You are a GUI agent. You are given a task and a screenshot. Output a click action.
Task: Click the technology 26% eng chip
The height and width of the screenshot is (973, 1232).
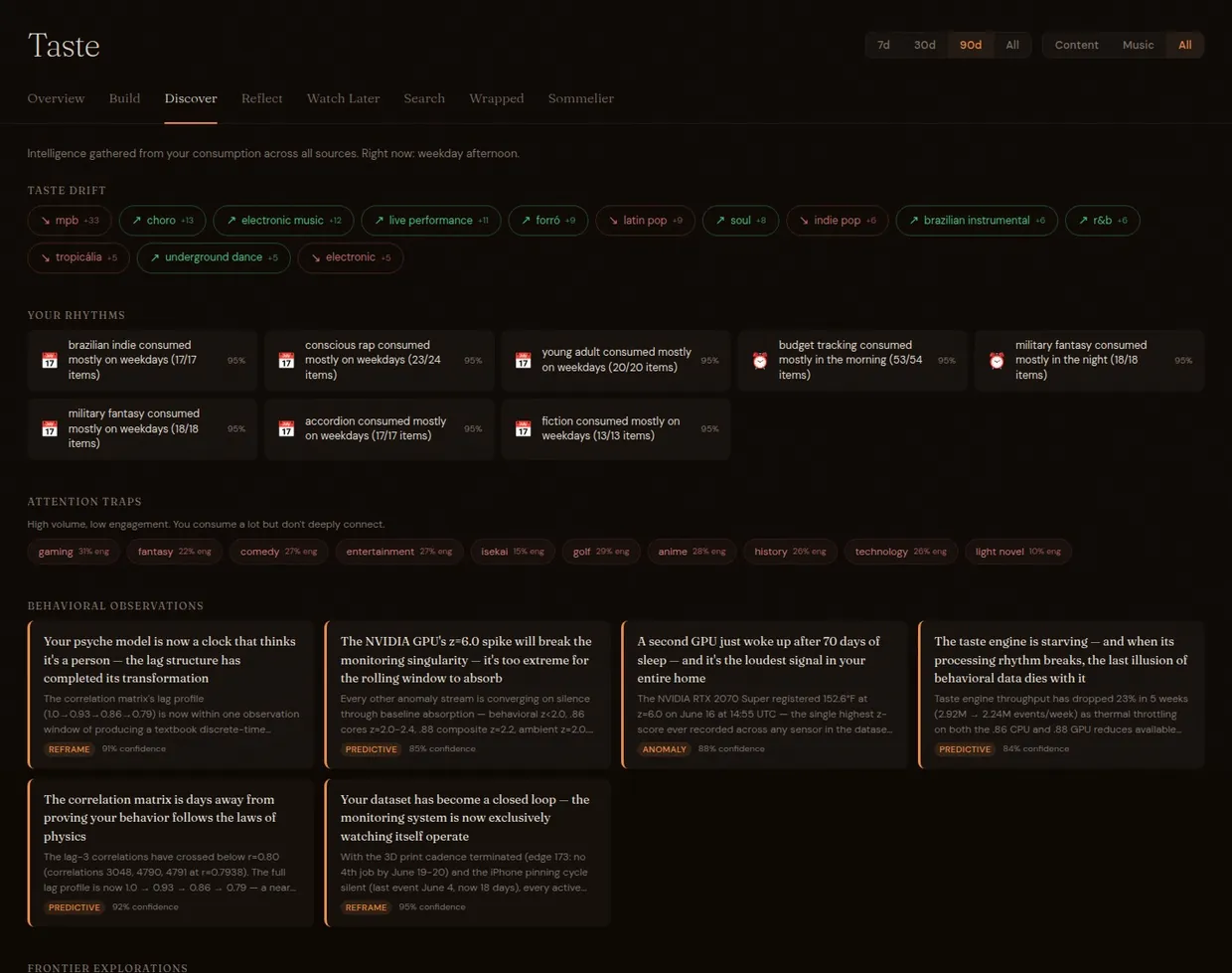pyautogui.click(x=900, y=552)
